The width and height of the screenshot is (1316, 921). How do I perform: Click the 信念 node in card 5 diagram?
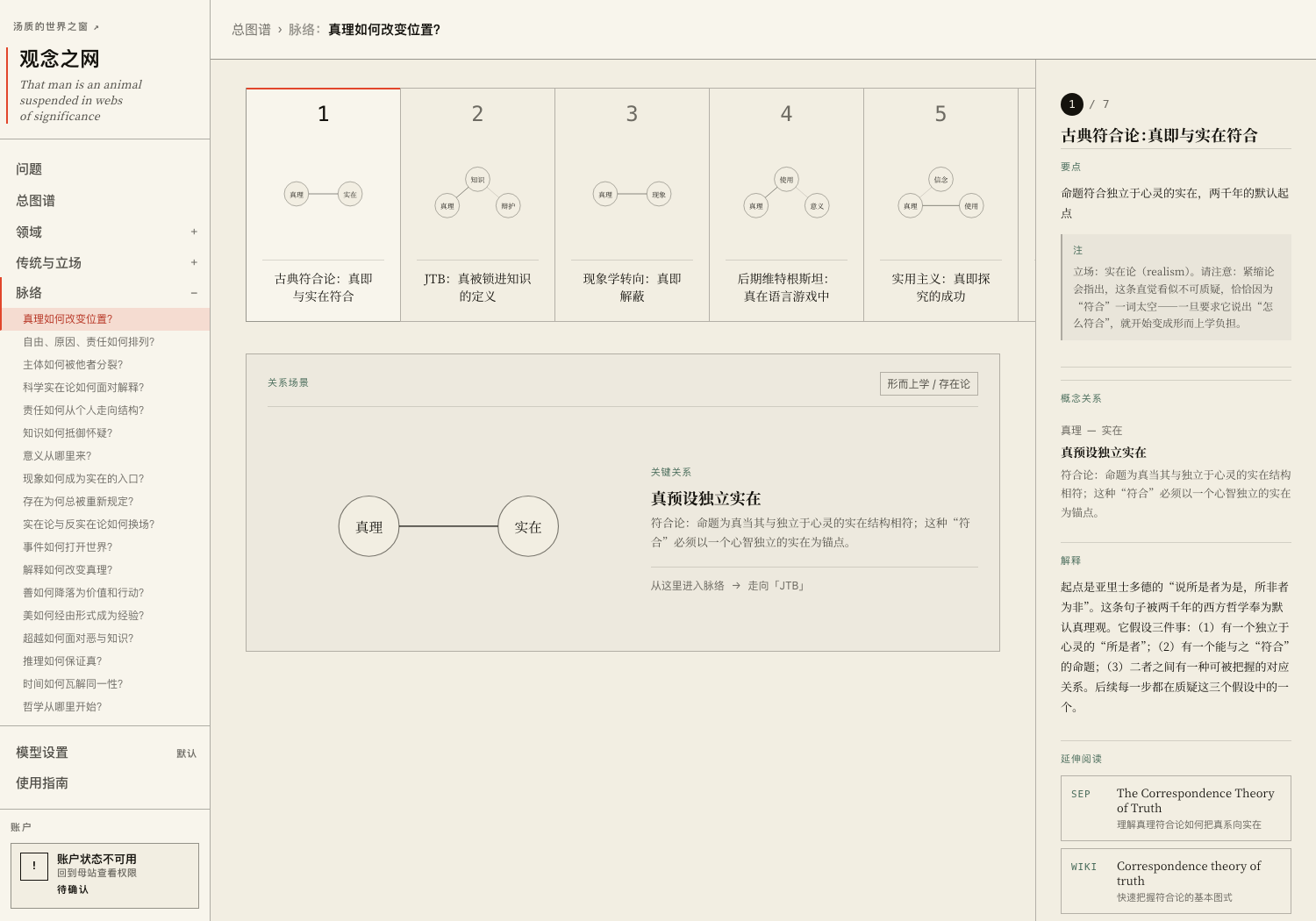pyautogui.click(x=941, y=180)
